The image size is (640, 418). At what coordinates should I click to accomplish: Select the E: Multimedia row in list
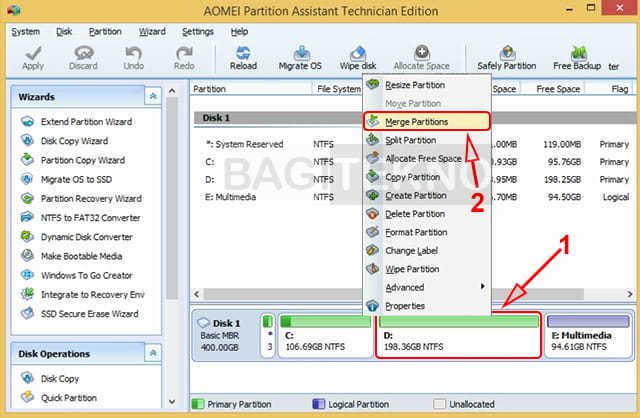click(413, 197)
